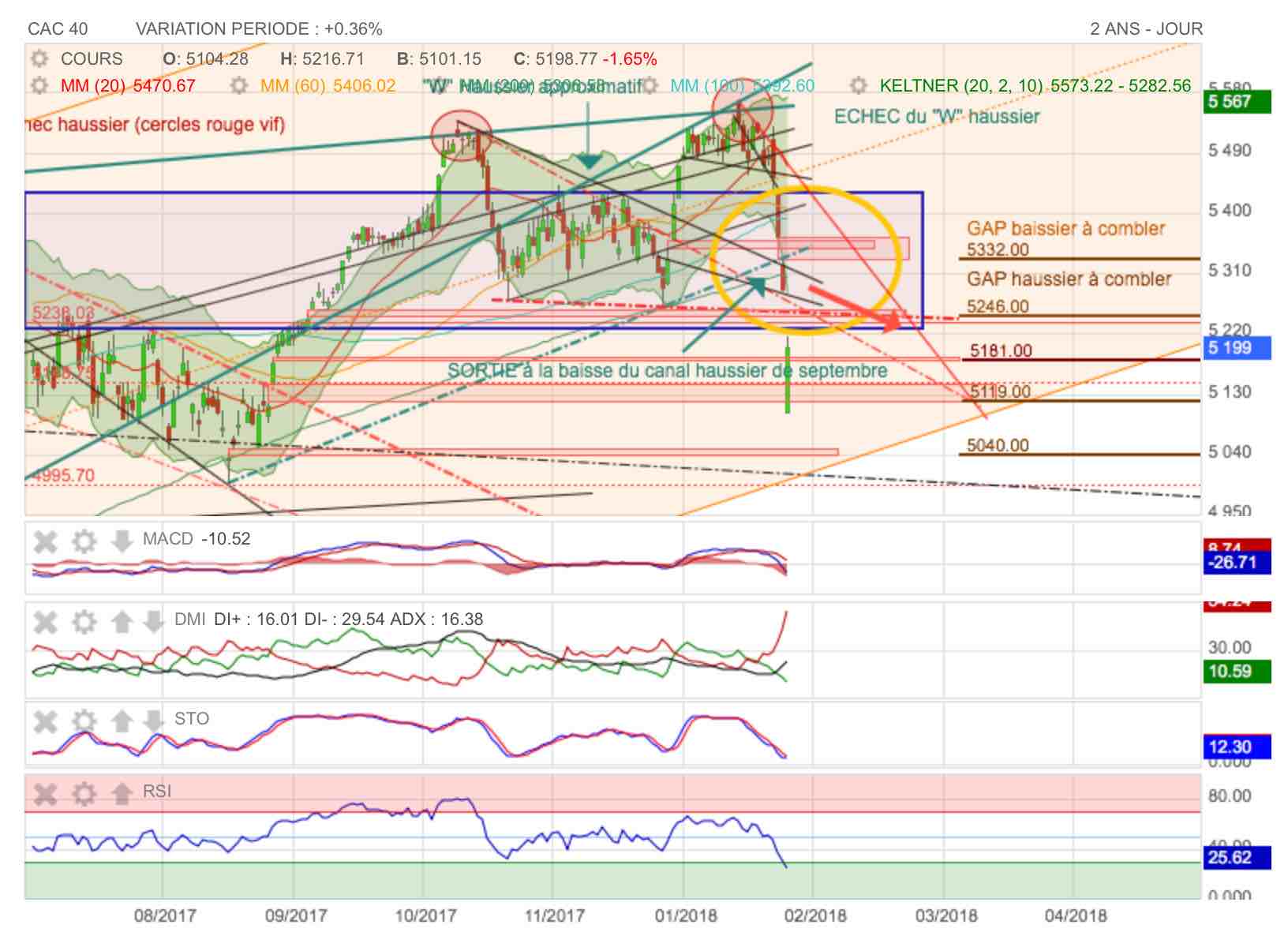Click the STO indicator label
The image size is (1288, 936).
192,719
